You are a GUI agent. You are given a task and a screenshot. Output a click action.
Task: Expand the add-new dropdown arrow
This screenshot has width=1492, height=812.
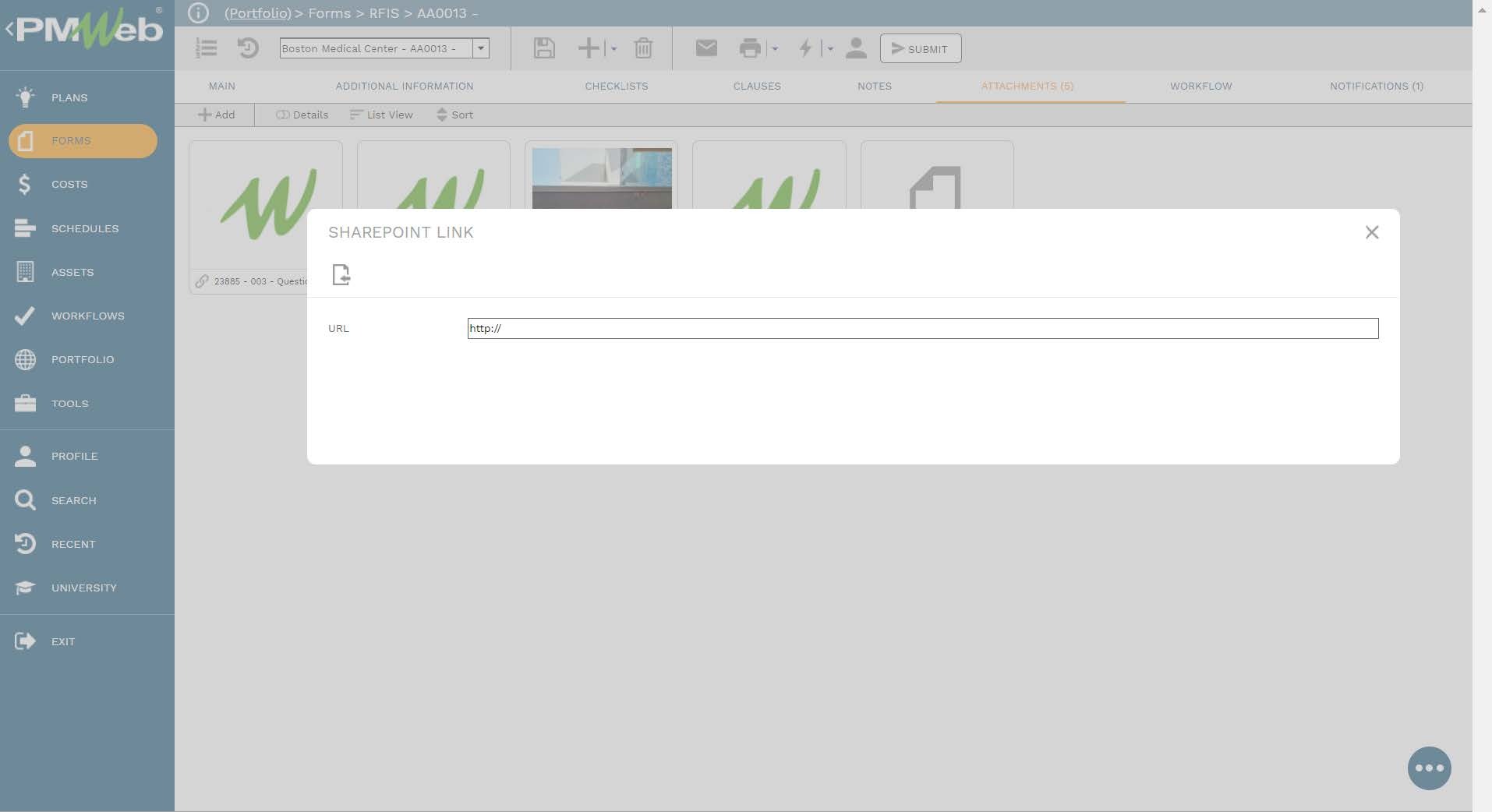[x=614, y=49]
